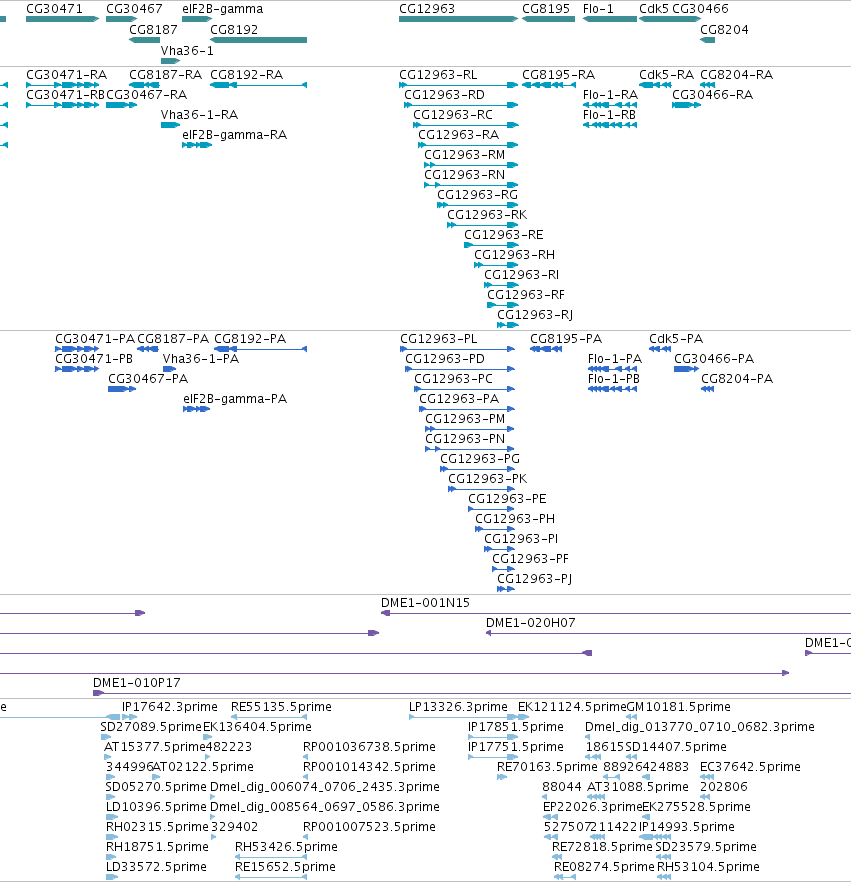Select protein CG8192-PA label

point(250,339)
